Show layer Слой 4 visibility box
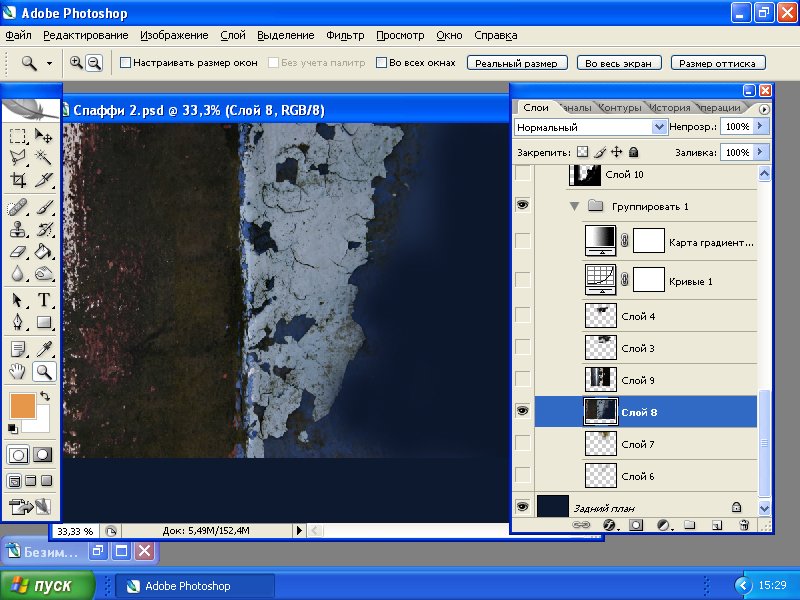 (x=521, y=316)
